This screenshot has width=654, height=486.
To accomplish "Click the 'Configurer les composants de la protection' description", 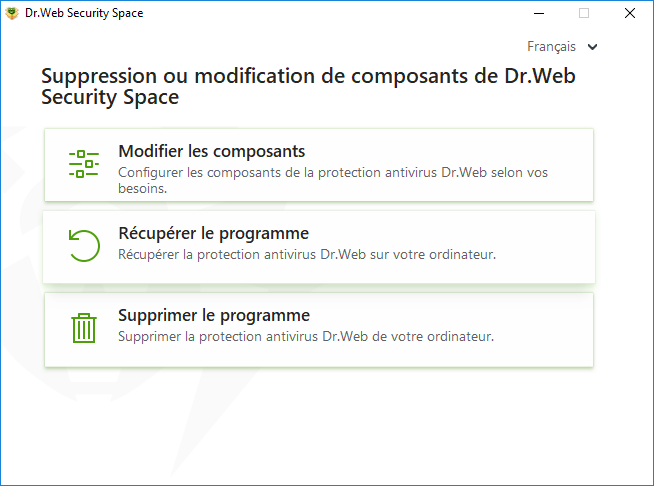I will coord(333,180).
